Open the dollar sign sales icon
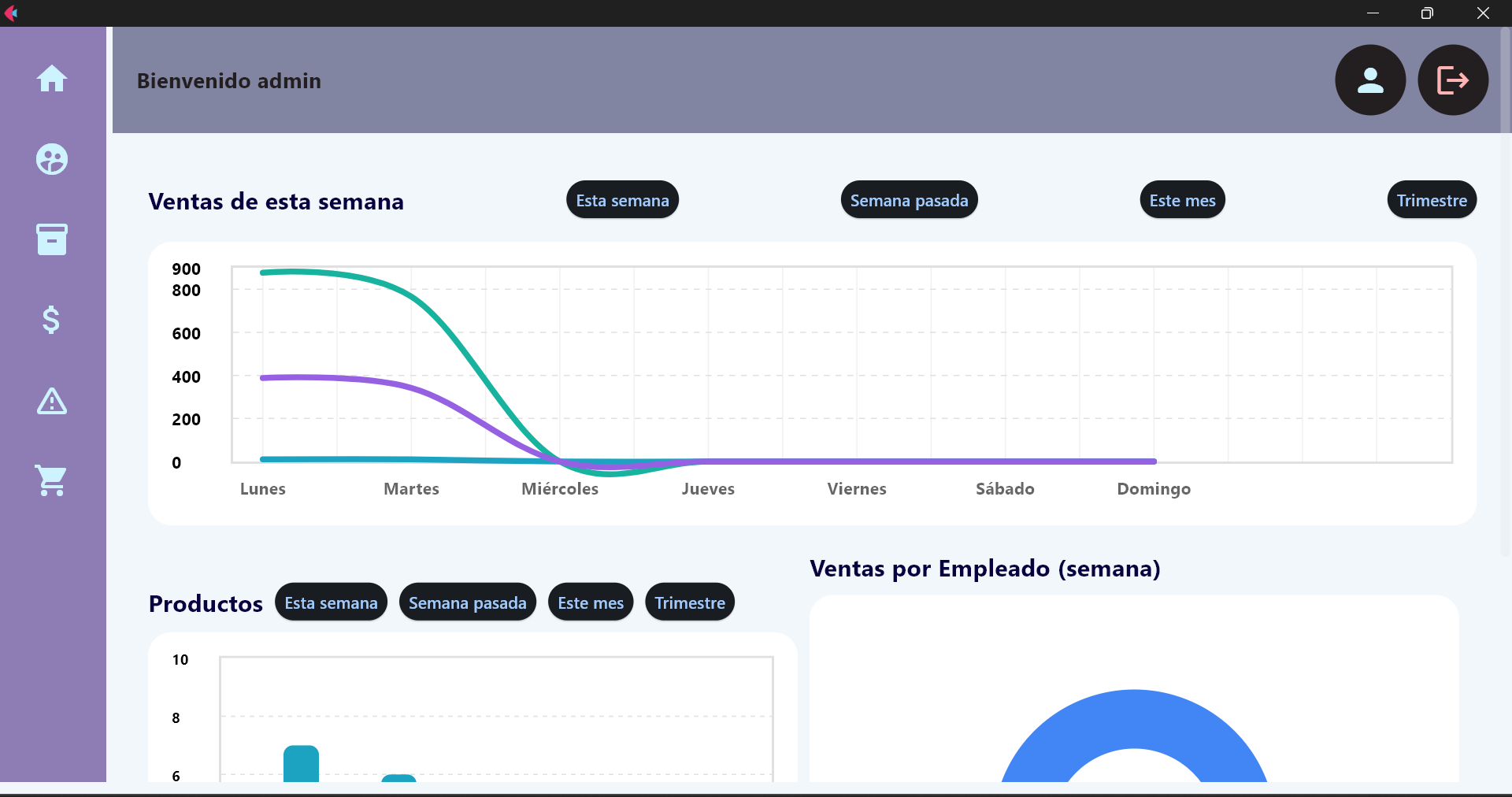The image size is (1512, 797). 52,320
